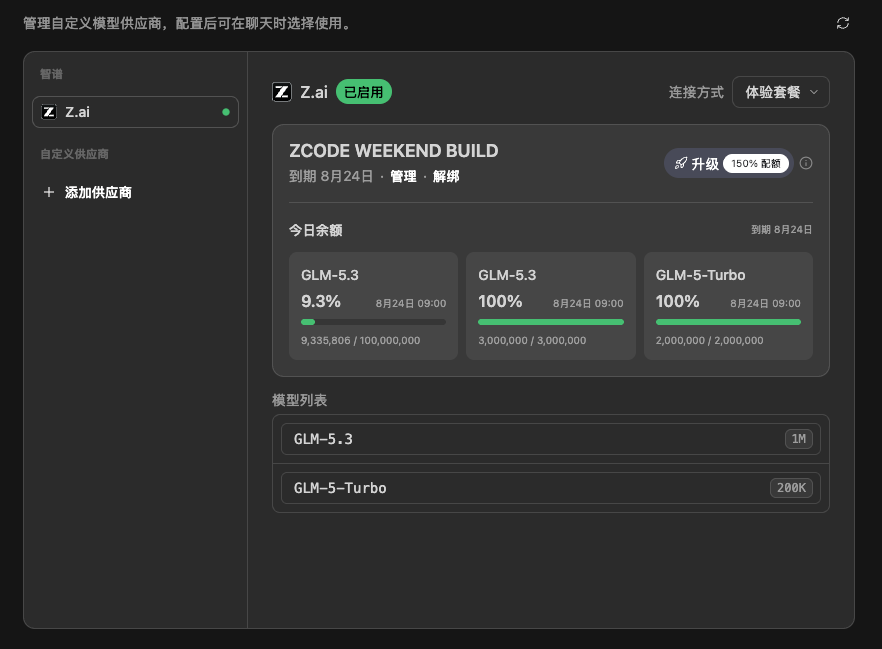Image resolution: width=882 pixels, height=649 pixels.
Task: Click the 自定义供应商 sidebar heading
Action: coord(74,154)
